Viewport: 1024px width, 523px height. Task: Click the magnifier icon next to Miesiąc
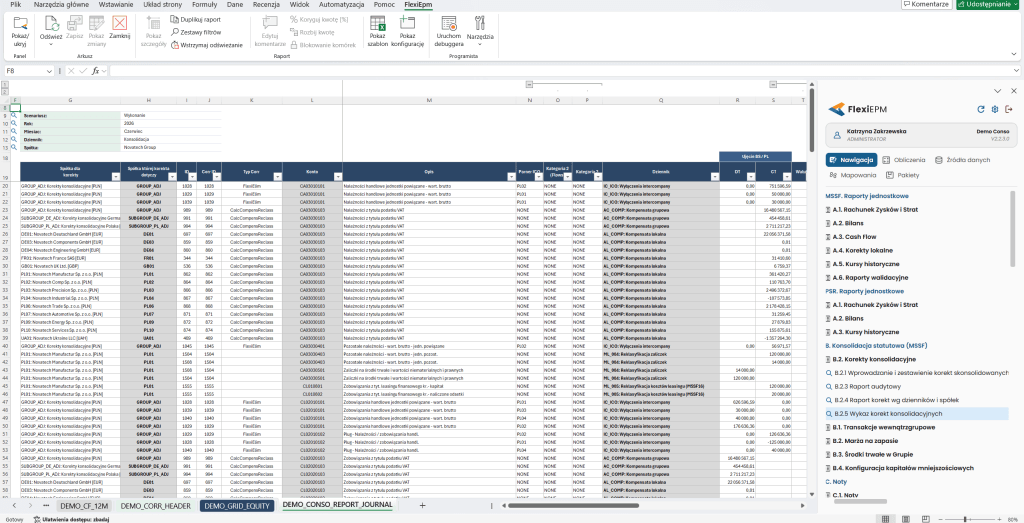[14, 131]
